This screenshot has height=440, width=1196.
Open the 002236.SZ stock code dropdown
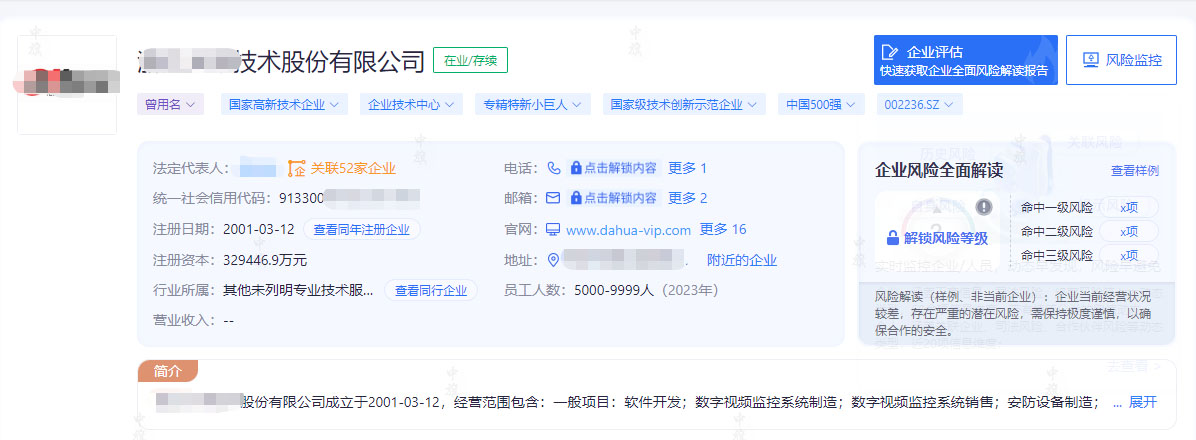[x=919, y=103]
